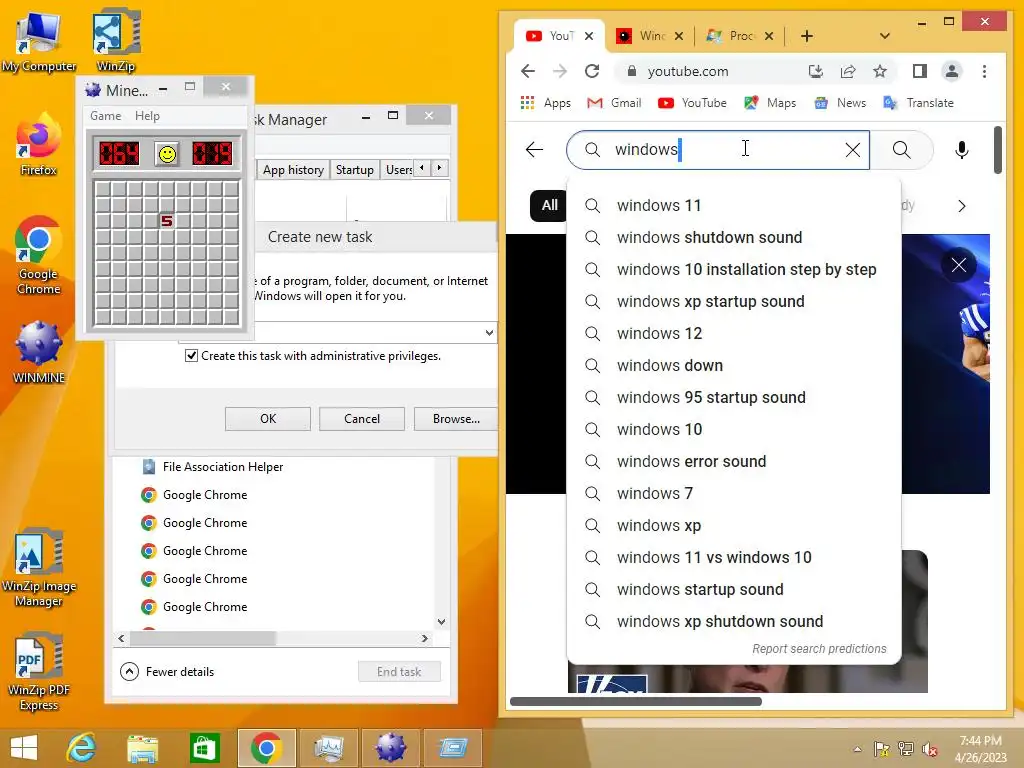
Task: Open the WinZip desktop shortcut
Action: [x=116, y=40]
